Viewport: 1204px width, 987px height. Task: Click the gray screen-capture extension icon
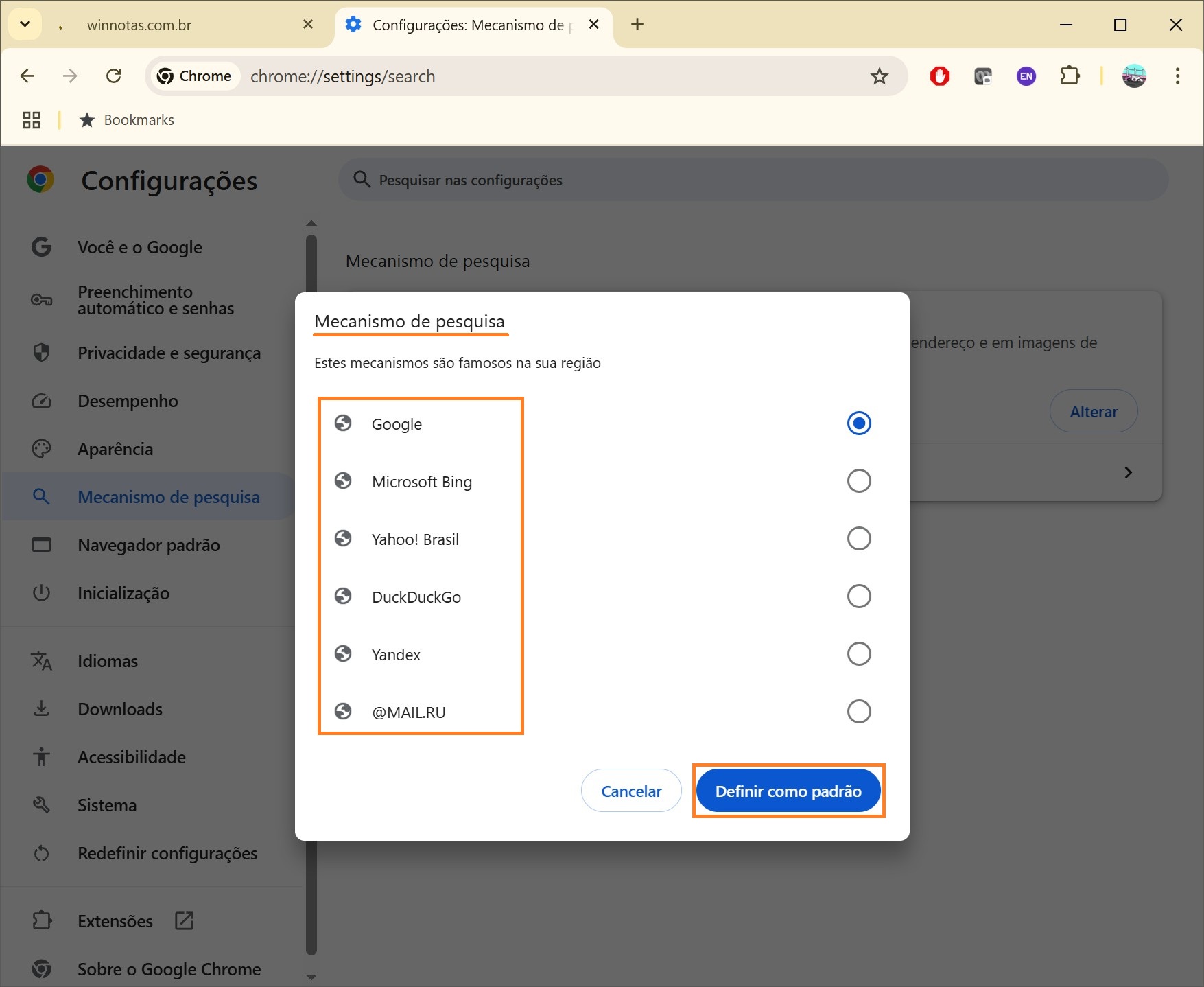[983, 76]
